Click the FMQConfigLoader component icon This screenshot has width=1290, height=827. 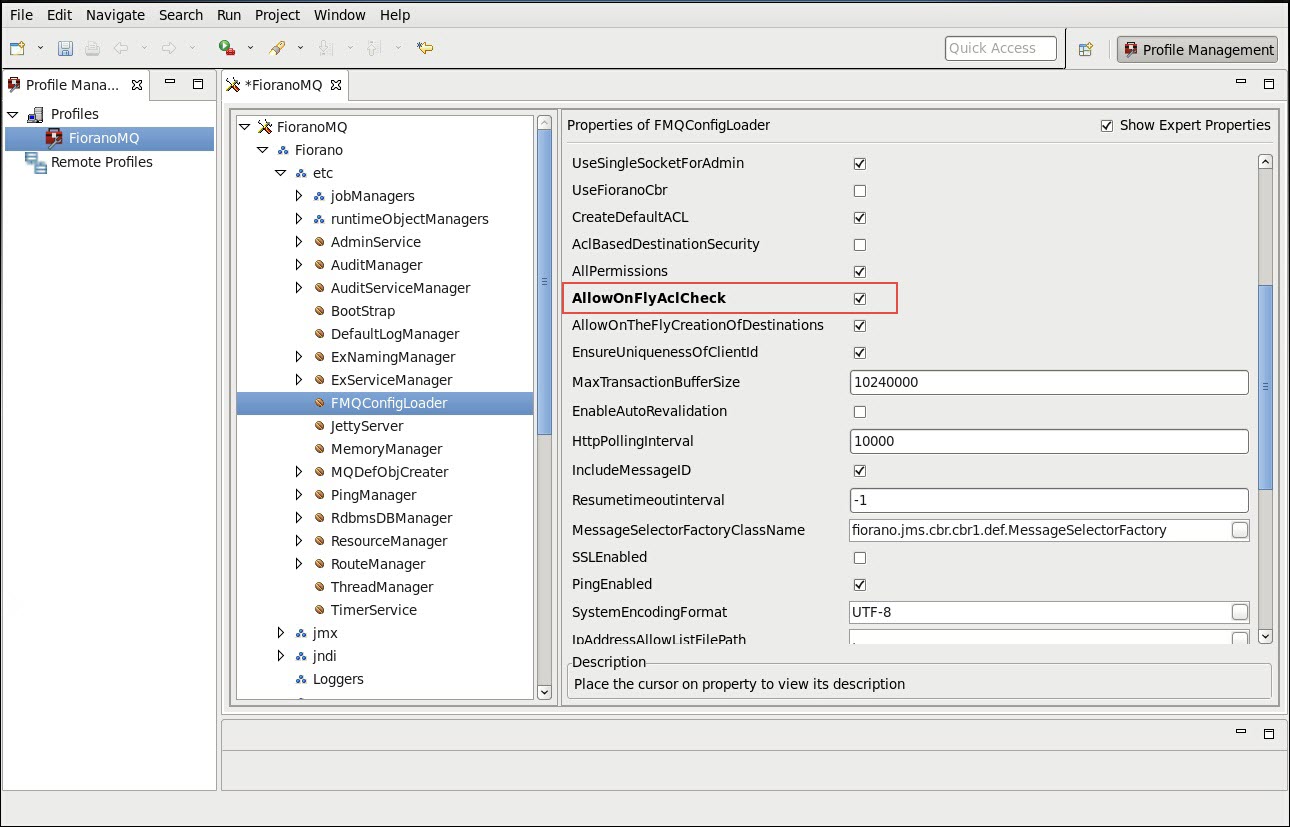tap(320, 404)
